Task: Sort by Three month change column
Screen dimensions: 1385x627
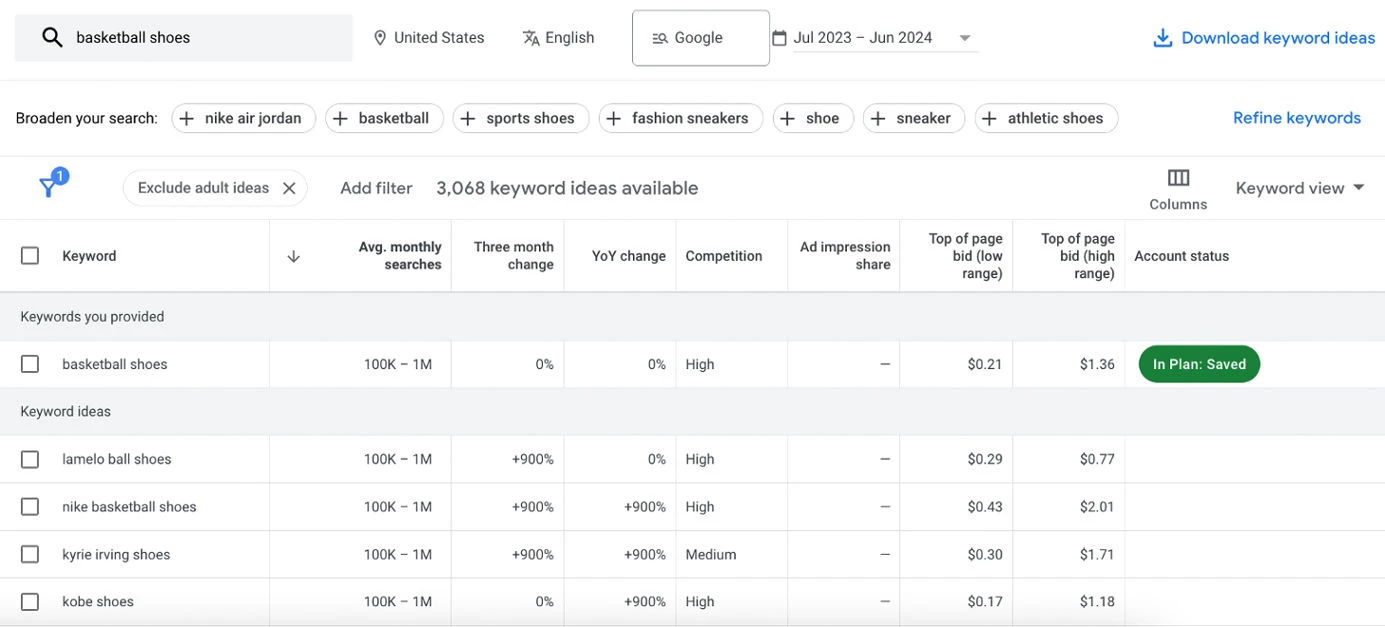Action: pos(514,256)
